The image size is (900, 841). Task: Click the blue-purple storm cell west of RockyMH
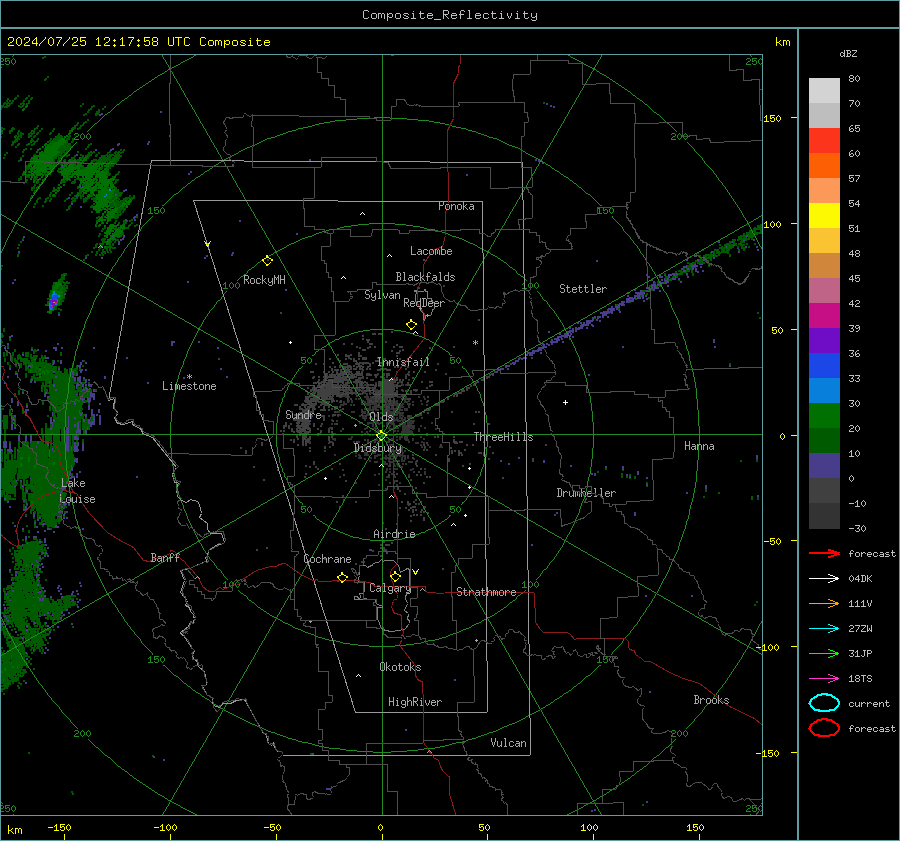click(55, 299)
